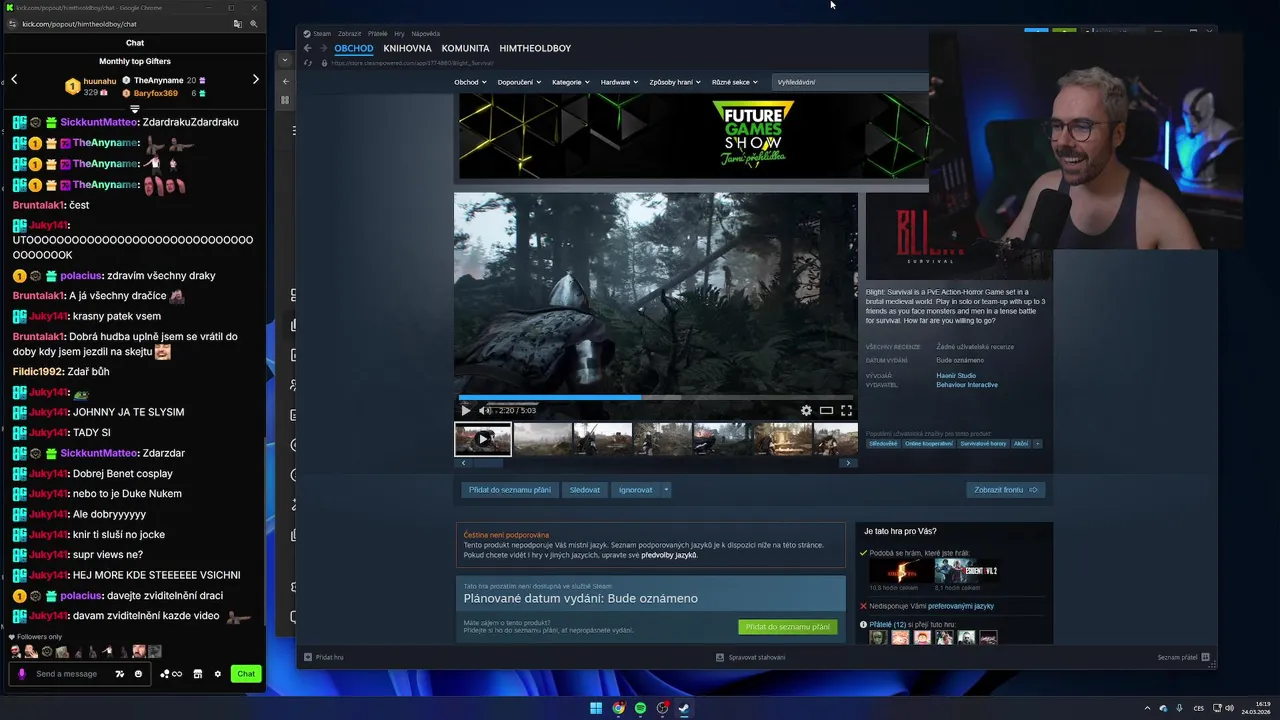Click the Ignorovat button

click(x=635, y=490)
